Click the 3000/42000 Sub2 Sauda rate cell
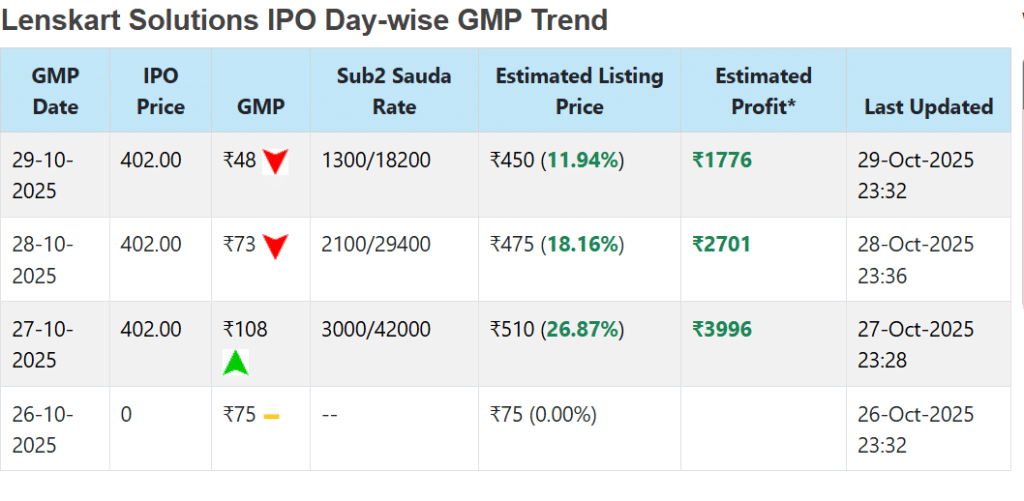The width and height of the screenshot is (1024, 501). tap(376, 329)
